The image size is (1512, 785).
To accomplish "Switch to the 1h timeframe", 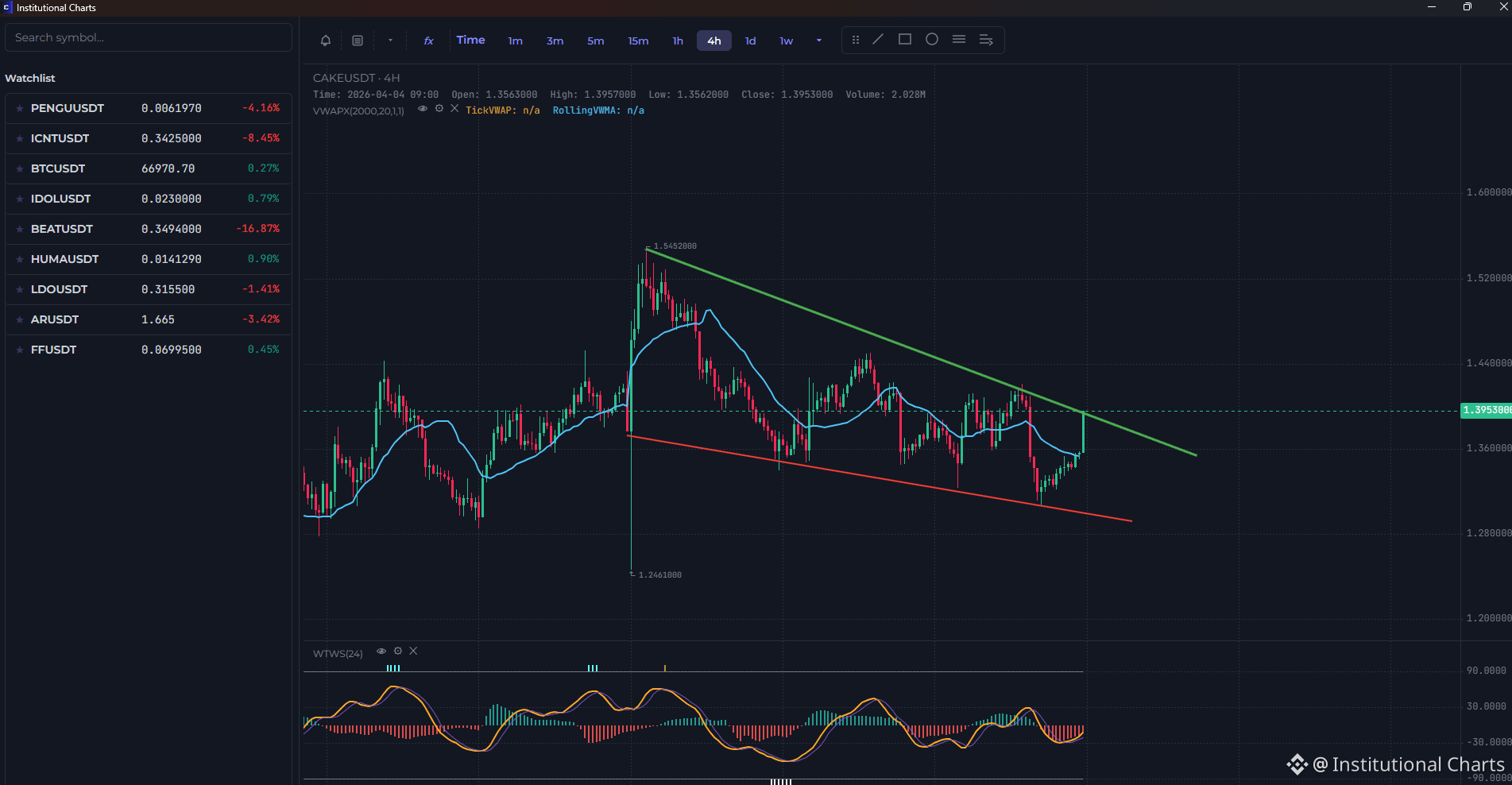I will [x=678, y=41].
